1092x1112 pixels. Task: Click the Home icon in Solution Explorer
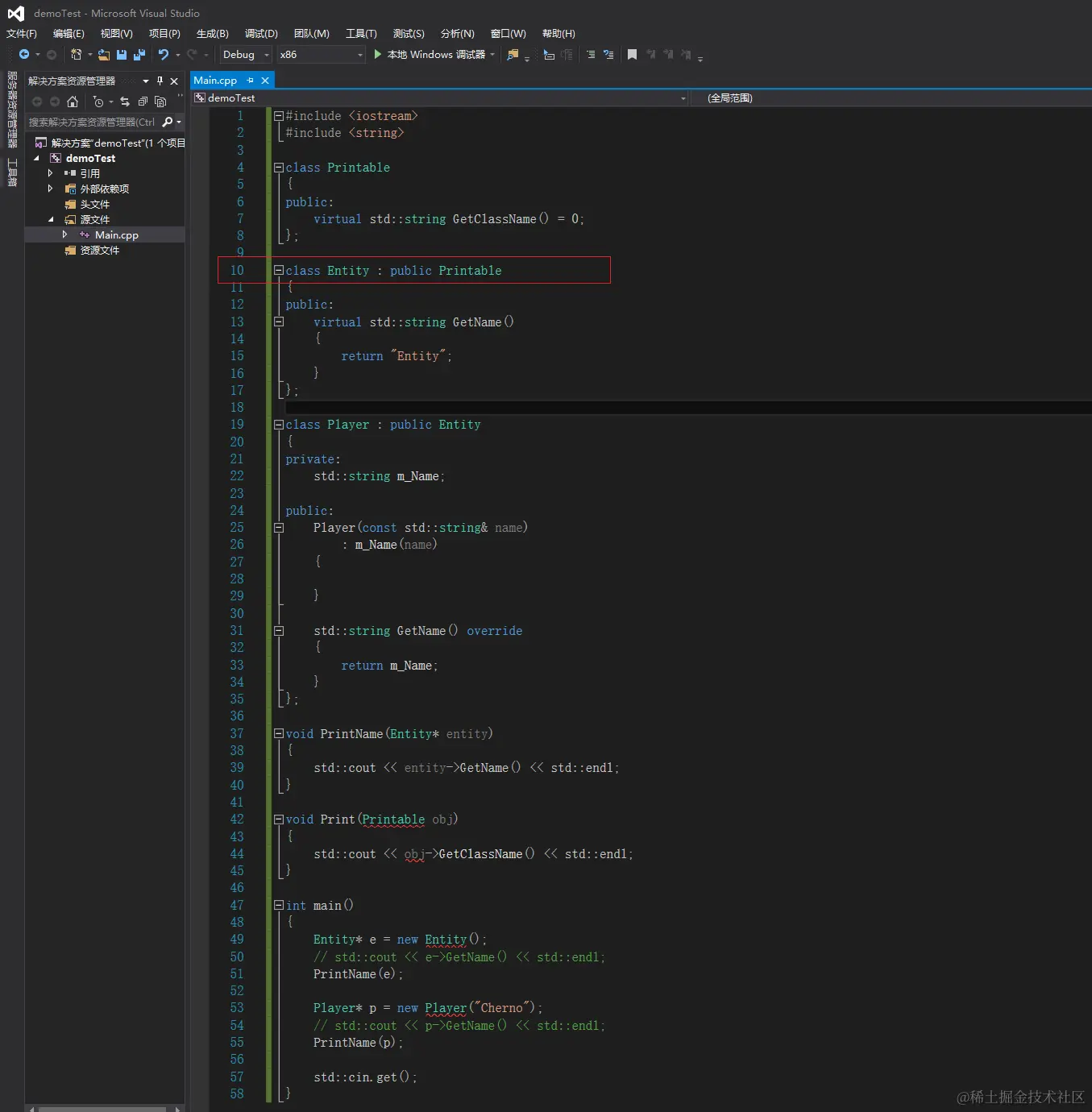73,102
